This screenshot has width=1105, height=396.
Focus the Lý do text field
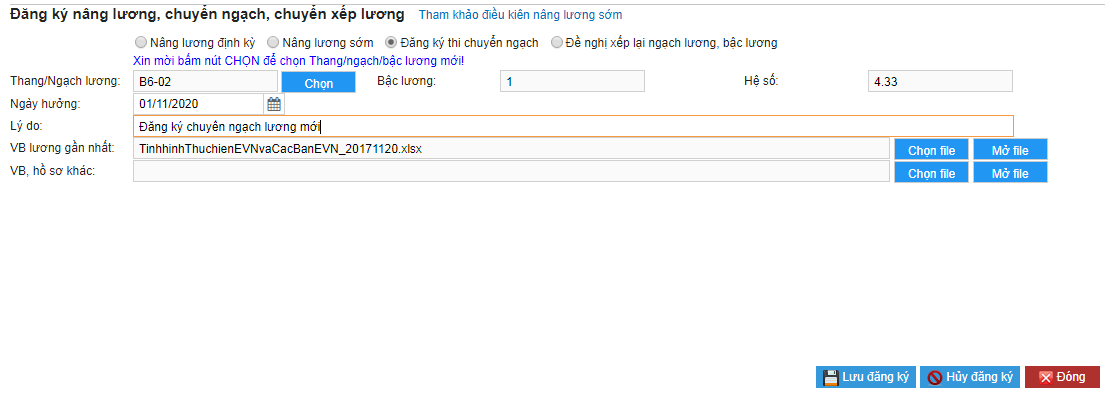[x=573, y=126]
